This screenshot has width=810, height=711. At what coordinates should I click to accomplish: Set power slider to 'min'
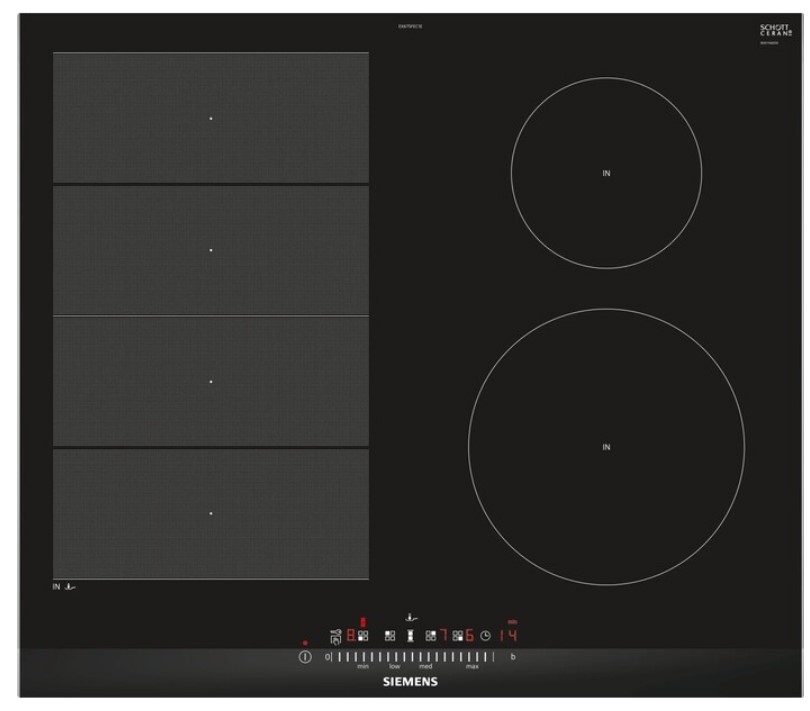click(x=363, y=657)
